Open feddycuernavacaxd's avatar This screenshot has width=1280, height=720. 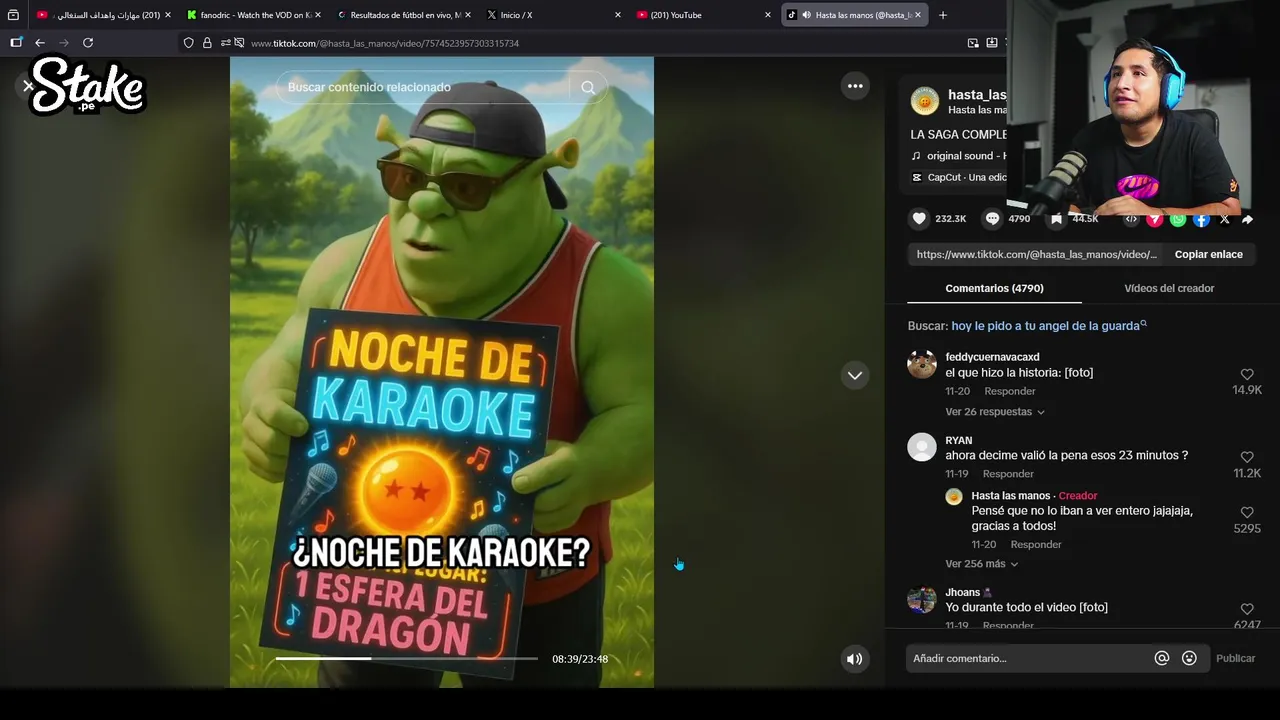click(x=922, y=364)
